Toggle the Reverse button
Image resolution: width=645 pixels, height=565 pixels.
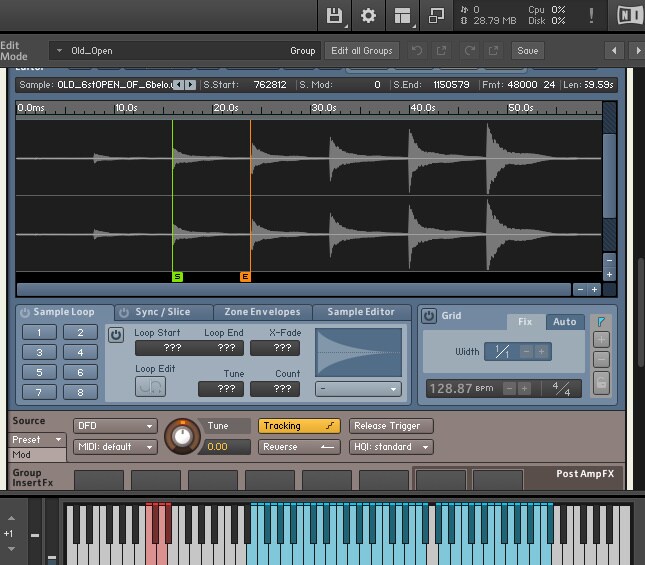(299, 447)
